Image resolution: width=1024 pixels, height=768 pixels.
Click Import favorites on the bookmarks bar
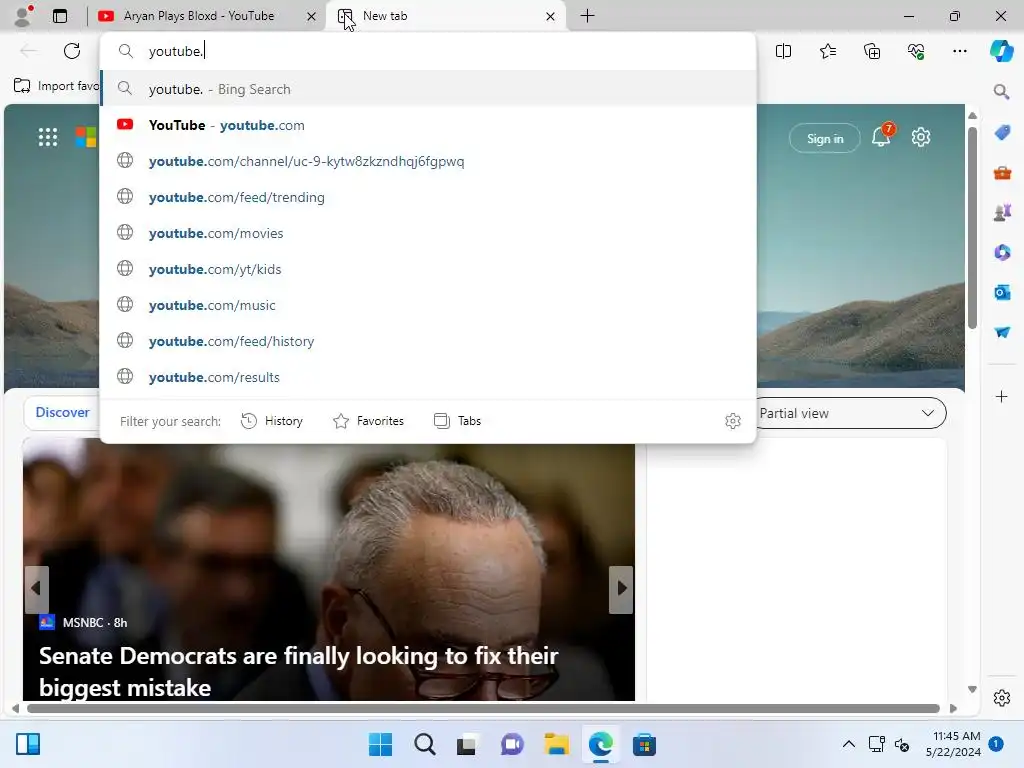57,86
